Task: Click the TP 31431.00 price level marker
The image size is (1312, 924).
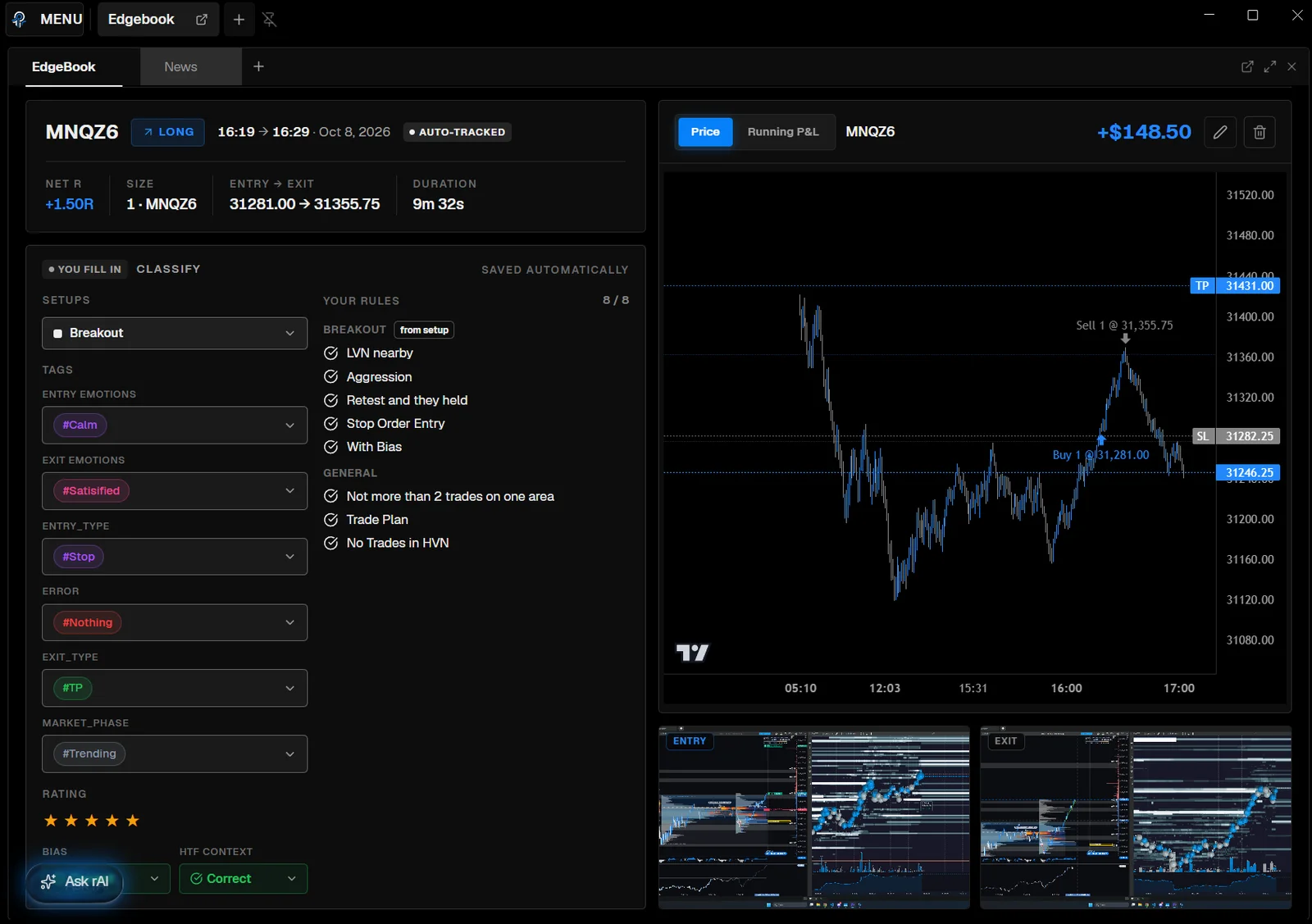Action: (1235, 286)
